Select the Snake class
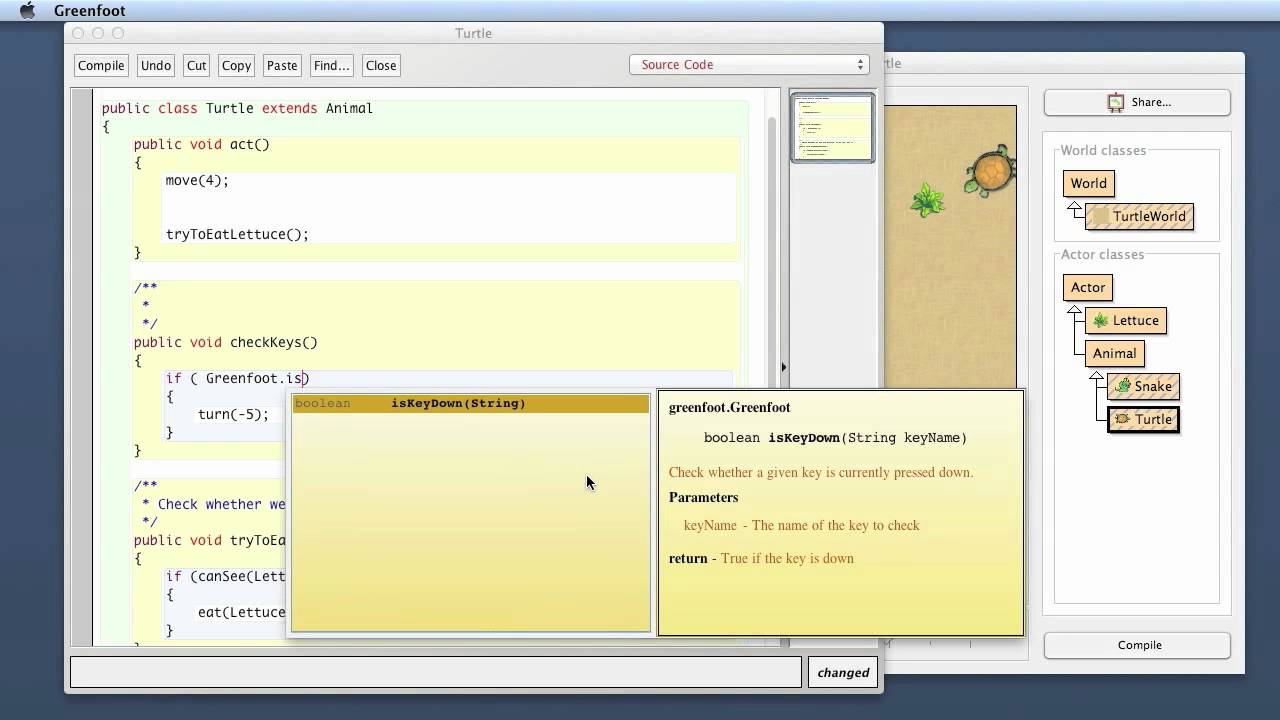The height and width of the screenshot is (720, 1280). [x=1143, y=386]
